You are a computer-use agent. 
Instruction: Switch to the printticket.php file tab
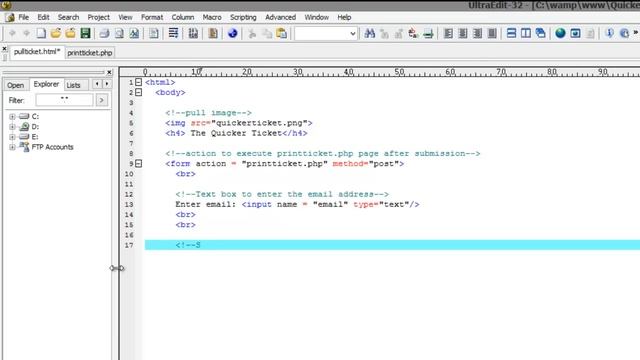point(90,53)
